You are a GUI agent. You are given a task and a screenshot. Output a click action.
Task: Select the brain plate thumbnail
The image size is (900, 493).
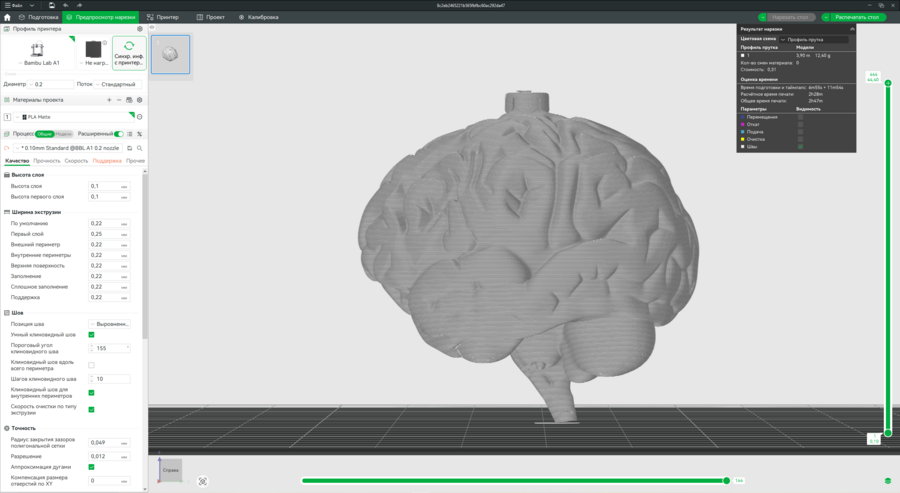coord(170,55)
